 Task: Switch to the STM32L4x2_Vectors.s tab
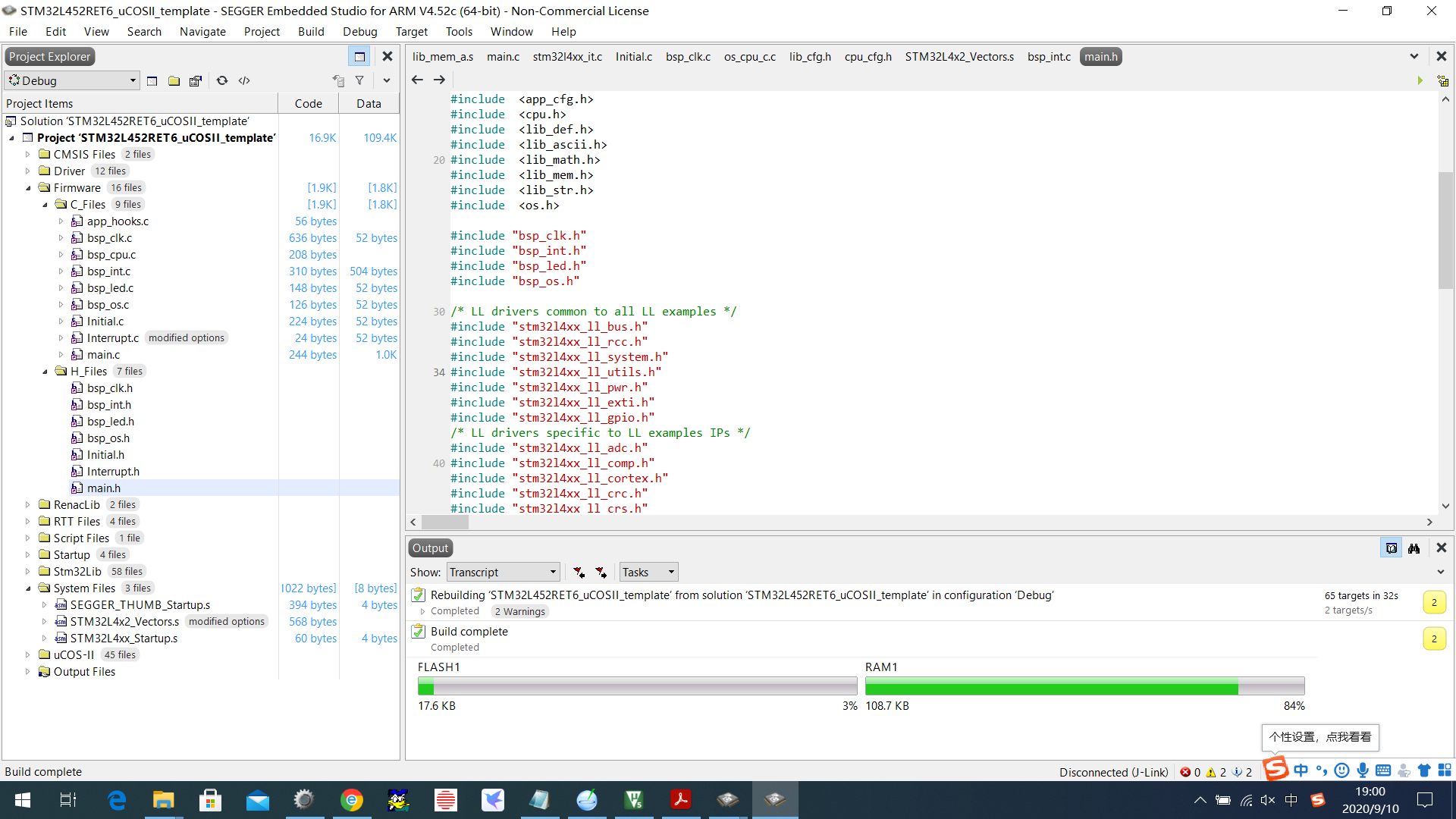tap(959, 57)
